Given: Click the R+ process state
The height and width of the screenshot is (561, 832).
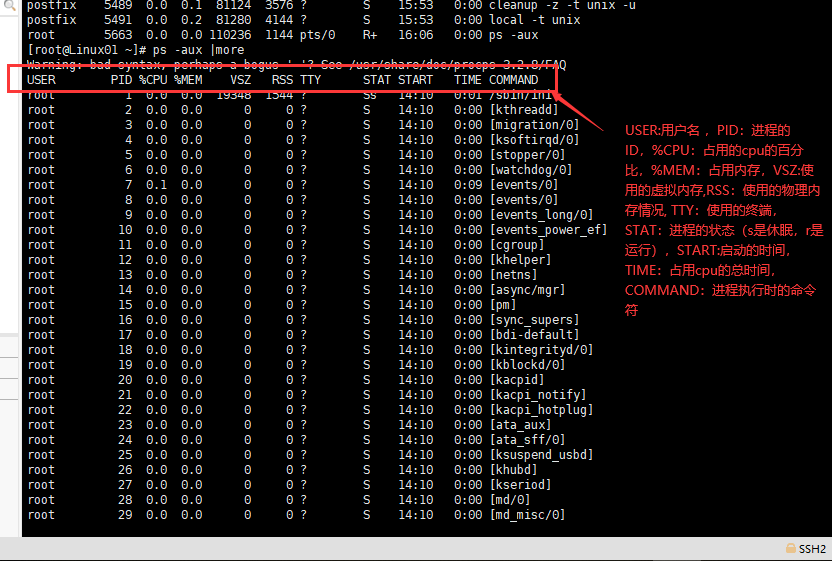Looking at the screenshot, I should [370, 35].
